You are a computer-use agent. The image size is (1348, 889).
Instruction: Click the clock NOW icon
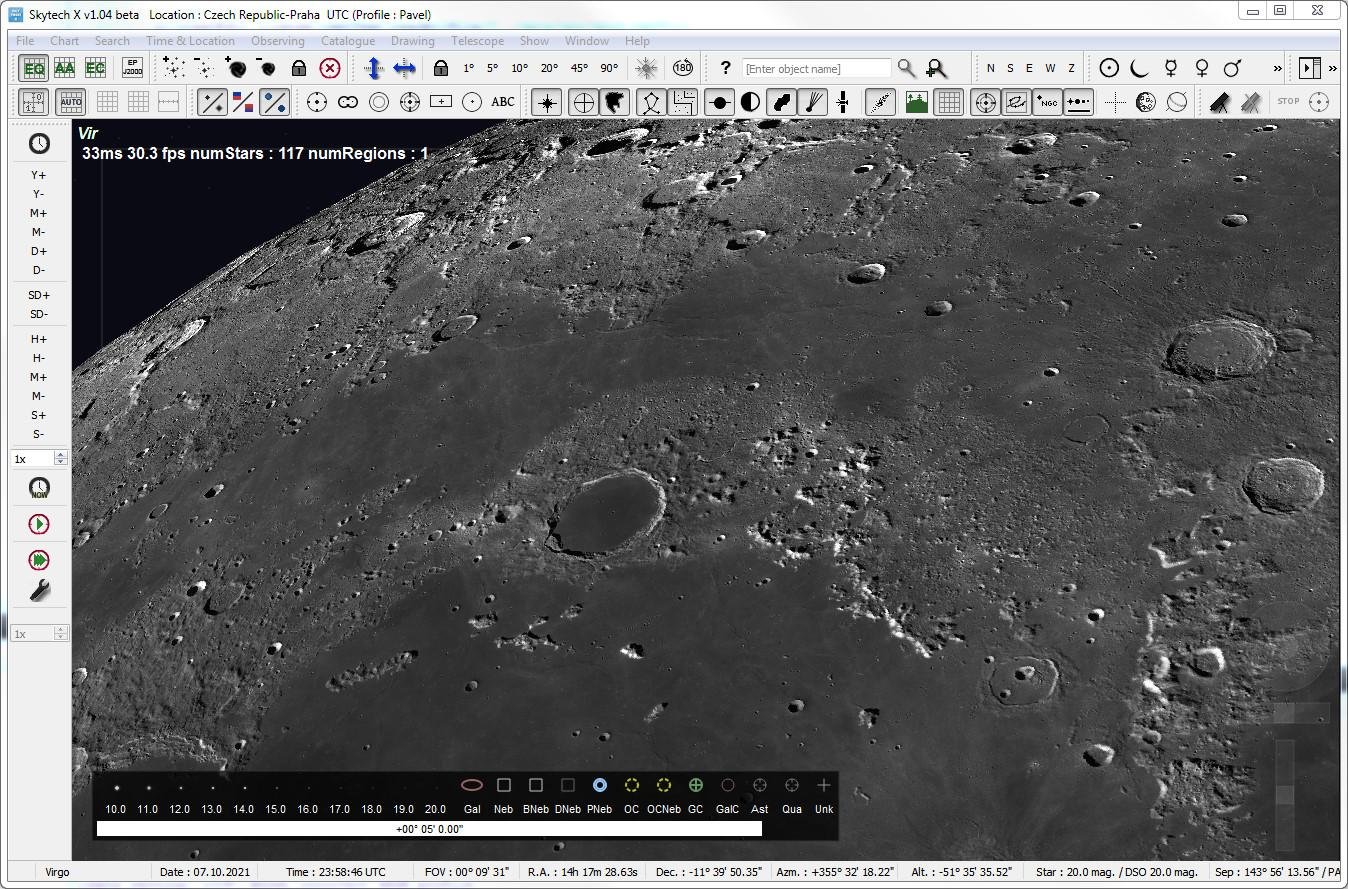[x=39, y=488]
